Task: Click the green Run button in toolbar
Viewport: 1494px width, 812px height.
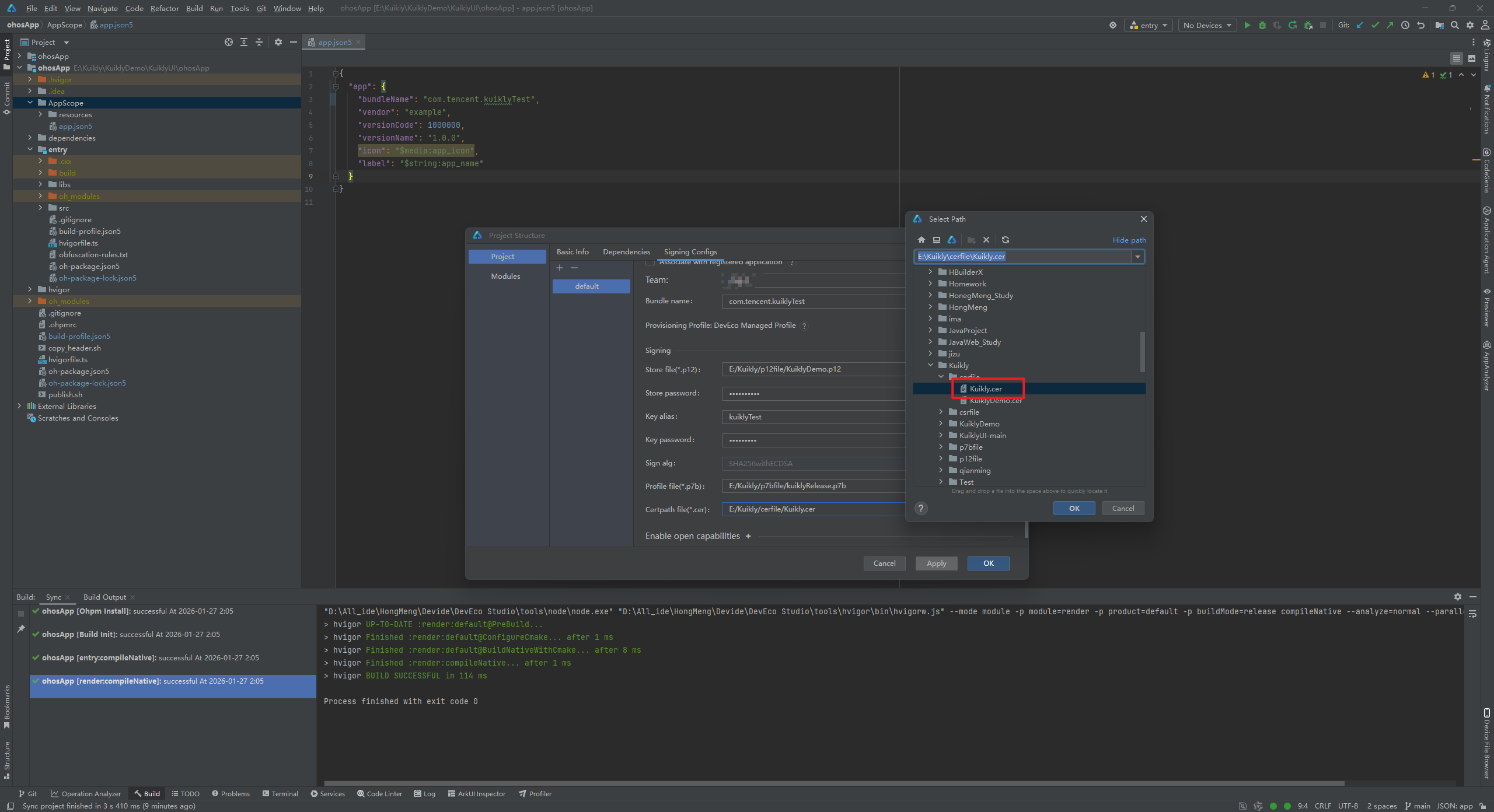Action: [1247, 25]
